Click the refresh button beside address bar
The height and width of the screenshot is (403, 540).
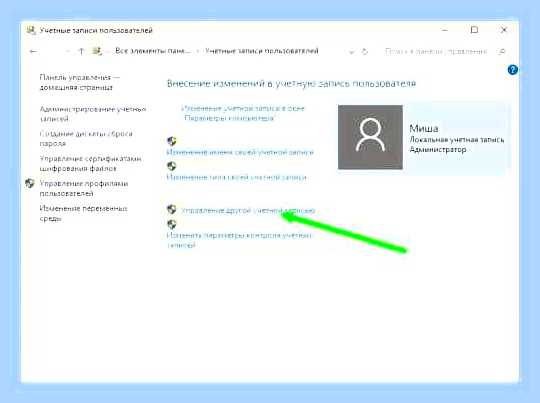(x=364, y=52)
